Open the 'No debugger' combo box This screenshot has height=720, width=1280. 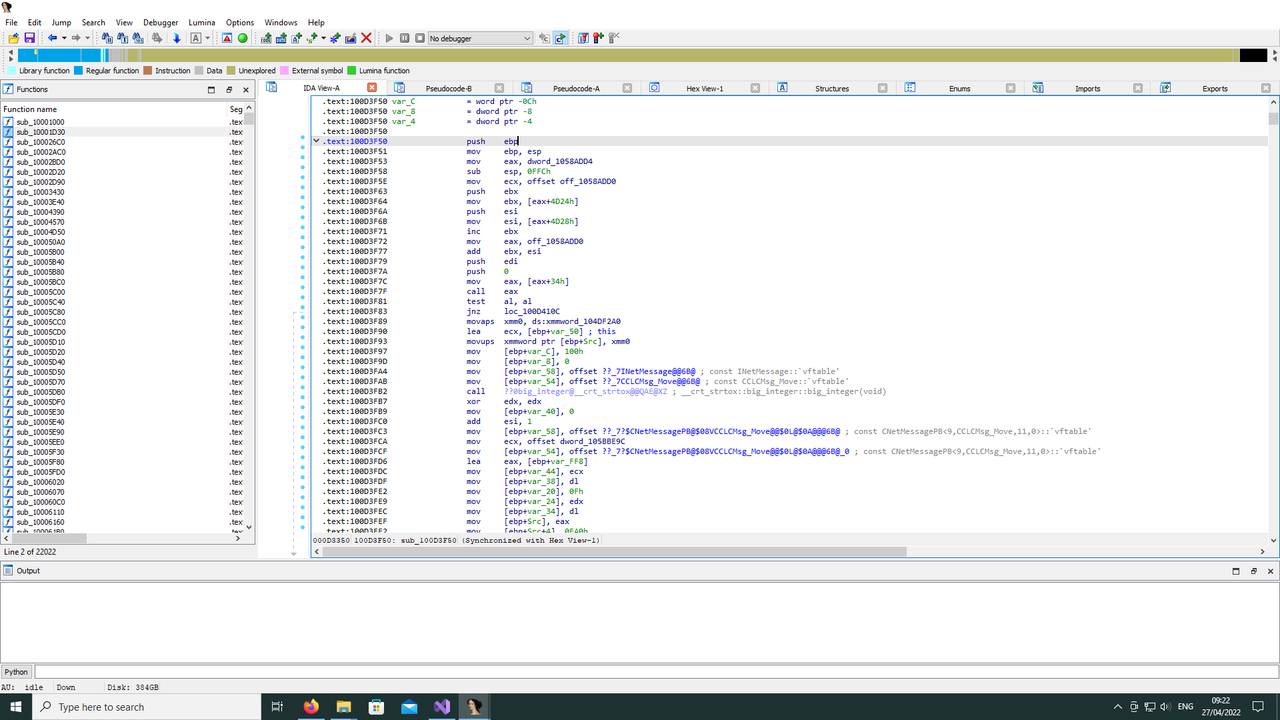480,38
